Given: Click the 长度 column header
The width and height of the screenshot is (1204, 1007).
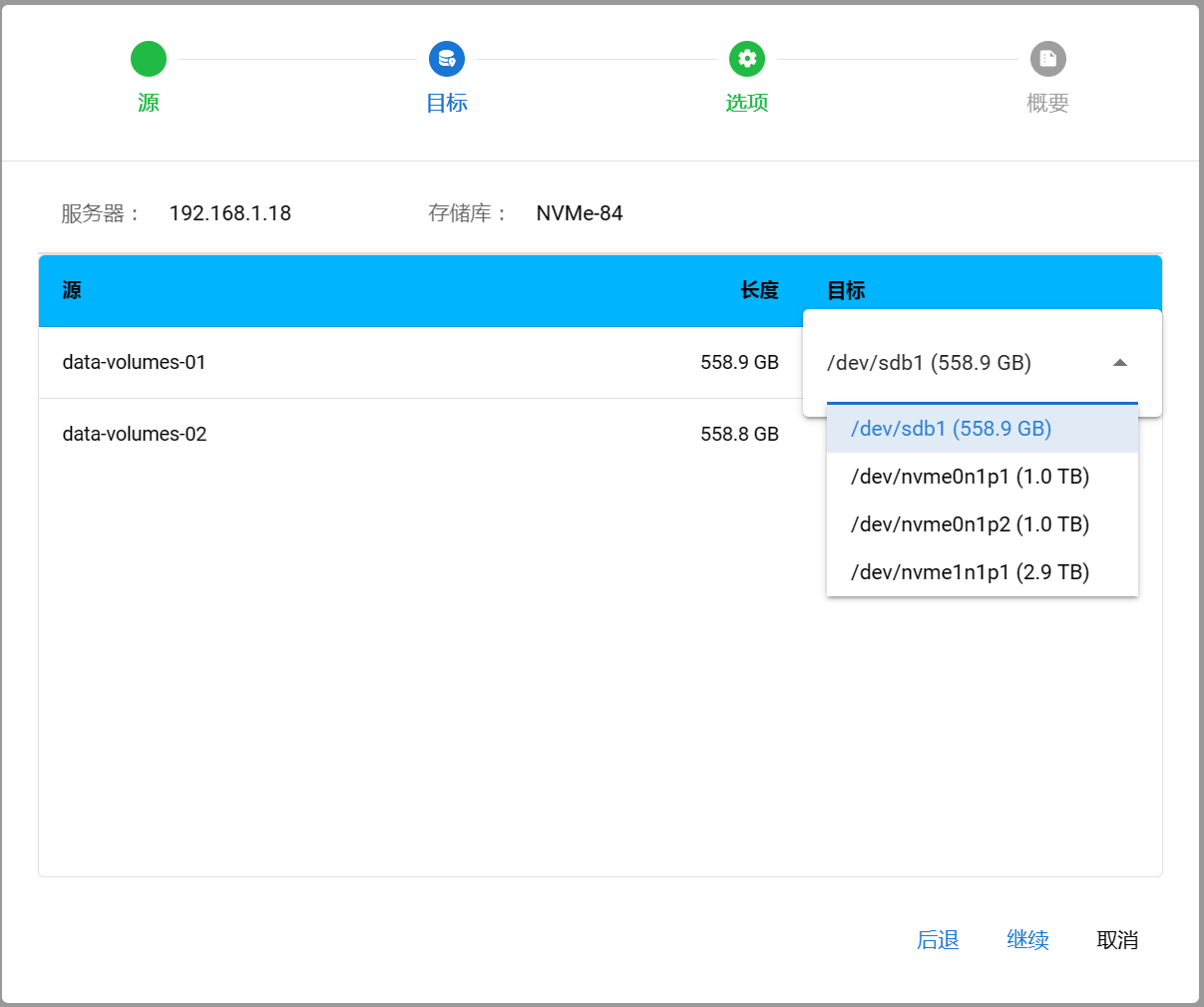Looking at the screenshot, I should point(759,290).
